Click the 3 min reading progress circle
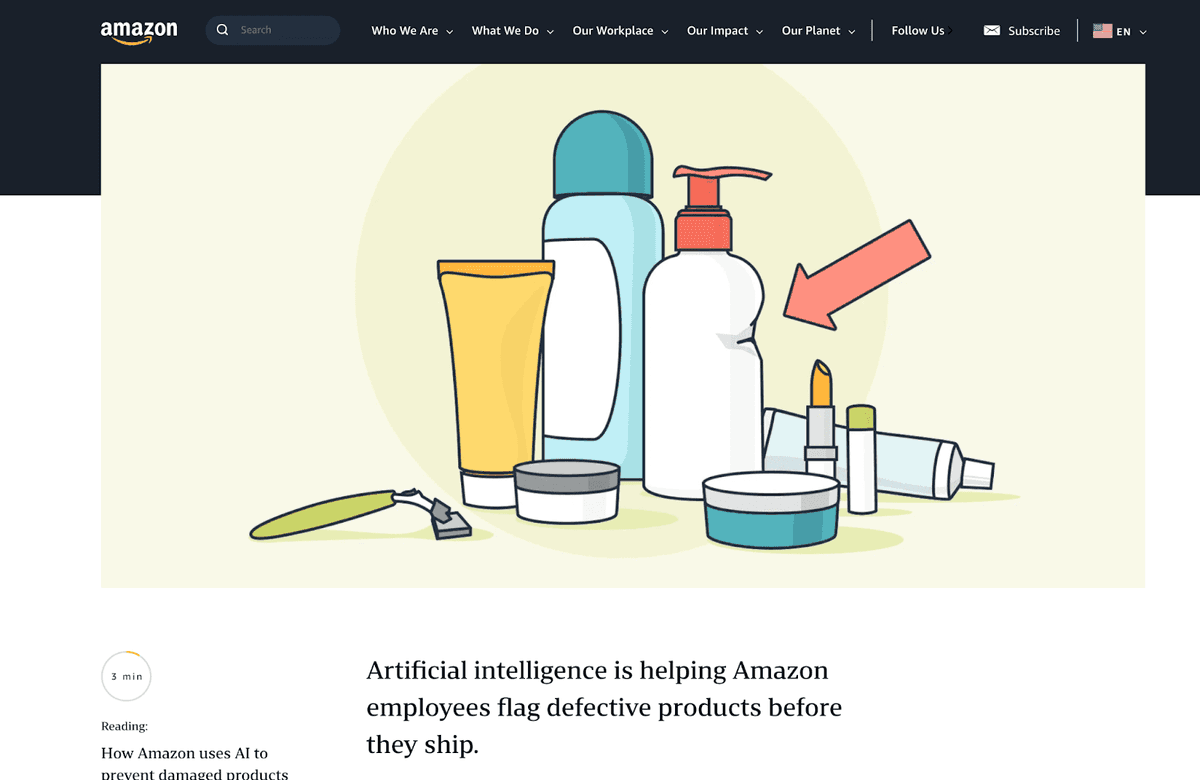The height and width of the screenshot is (780, 1200). [126, 676]
